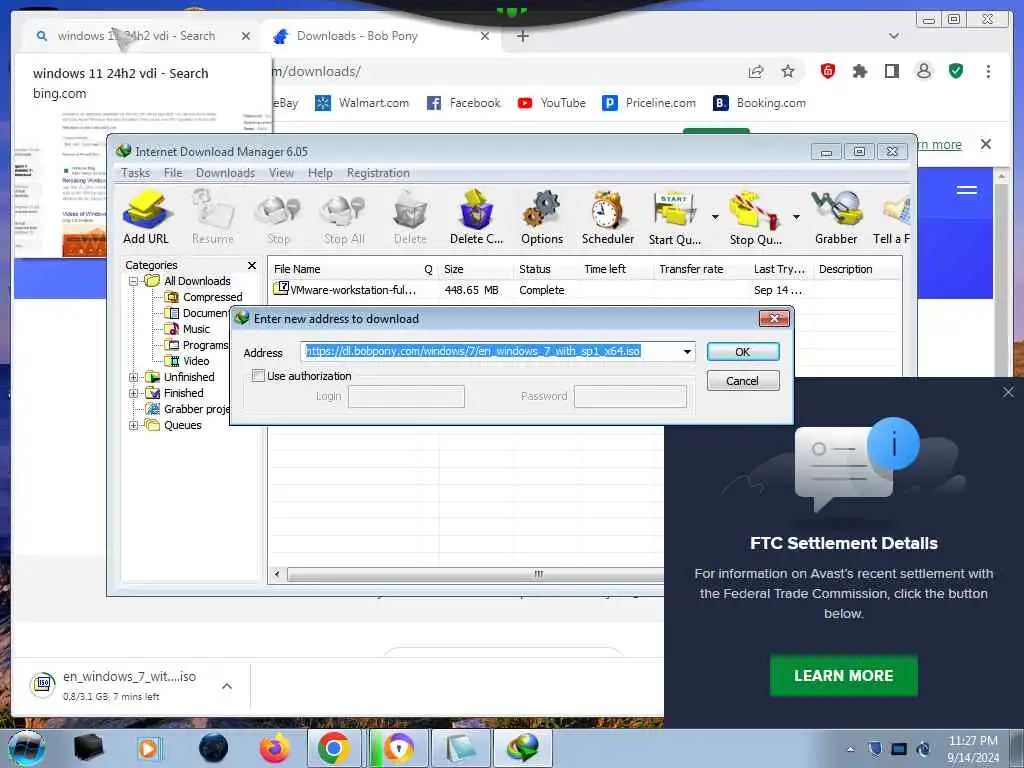
Task: Collapse the All Downloads tree node
Action: pos(133,281)
